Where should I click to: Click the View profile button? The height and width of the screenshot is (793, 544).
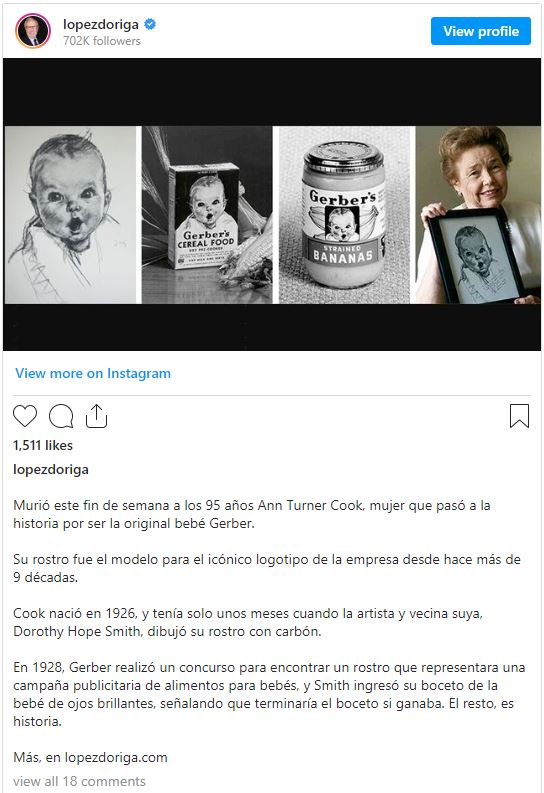[481, 31]
